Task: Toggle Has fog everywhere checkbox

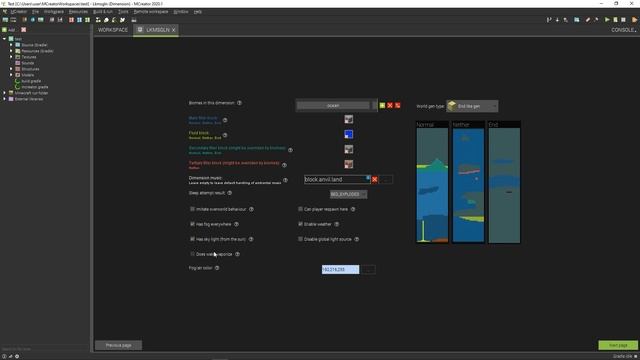Action: point(192,224)
